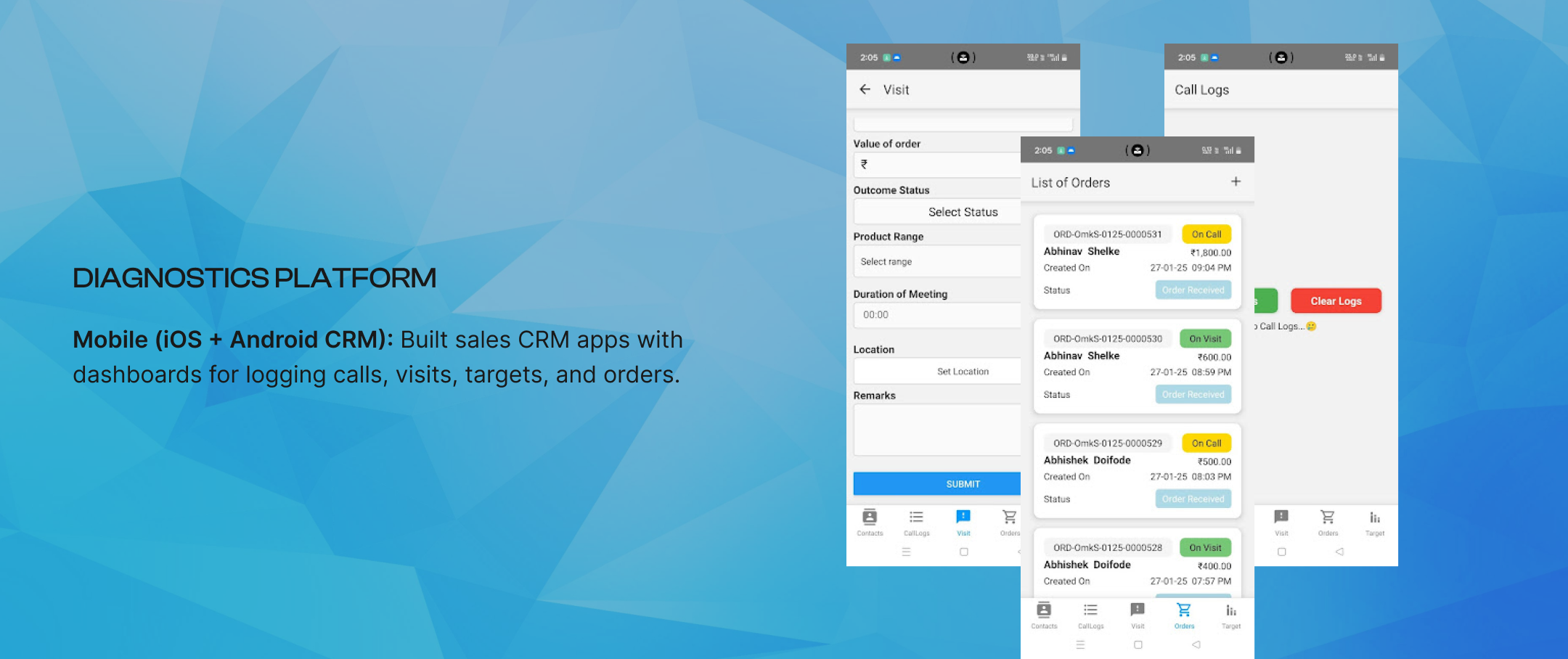
Task: Open order ORD-OmkS-0125-0000531 card
Action: point(1137,262)
